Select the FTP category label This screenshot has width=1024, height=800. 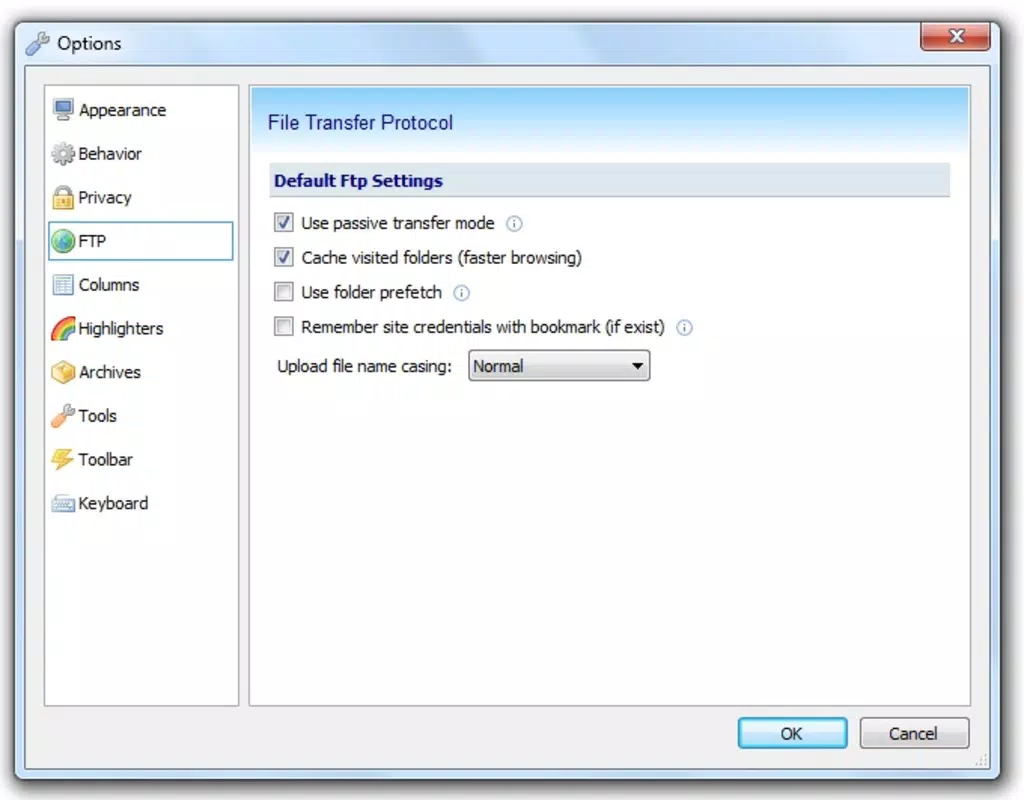[92, 241]
